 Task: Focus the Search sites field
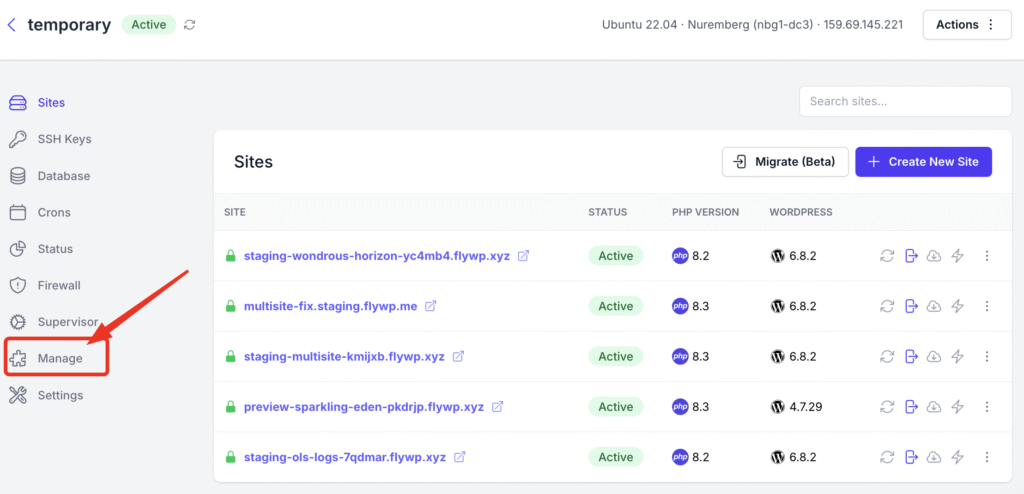point(905,101)
